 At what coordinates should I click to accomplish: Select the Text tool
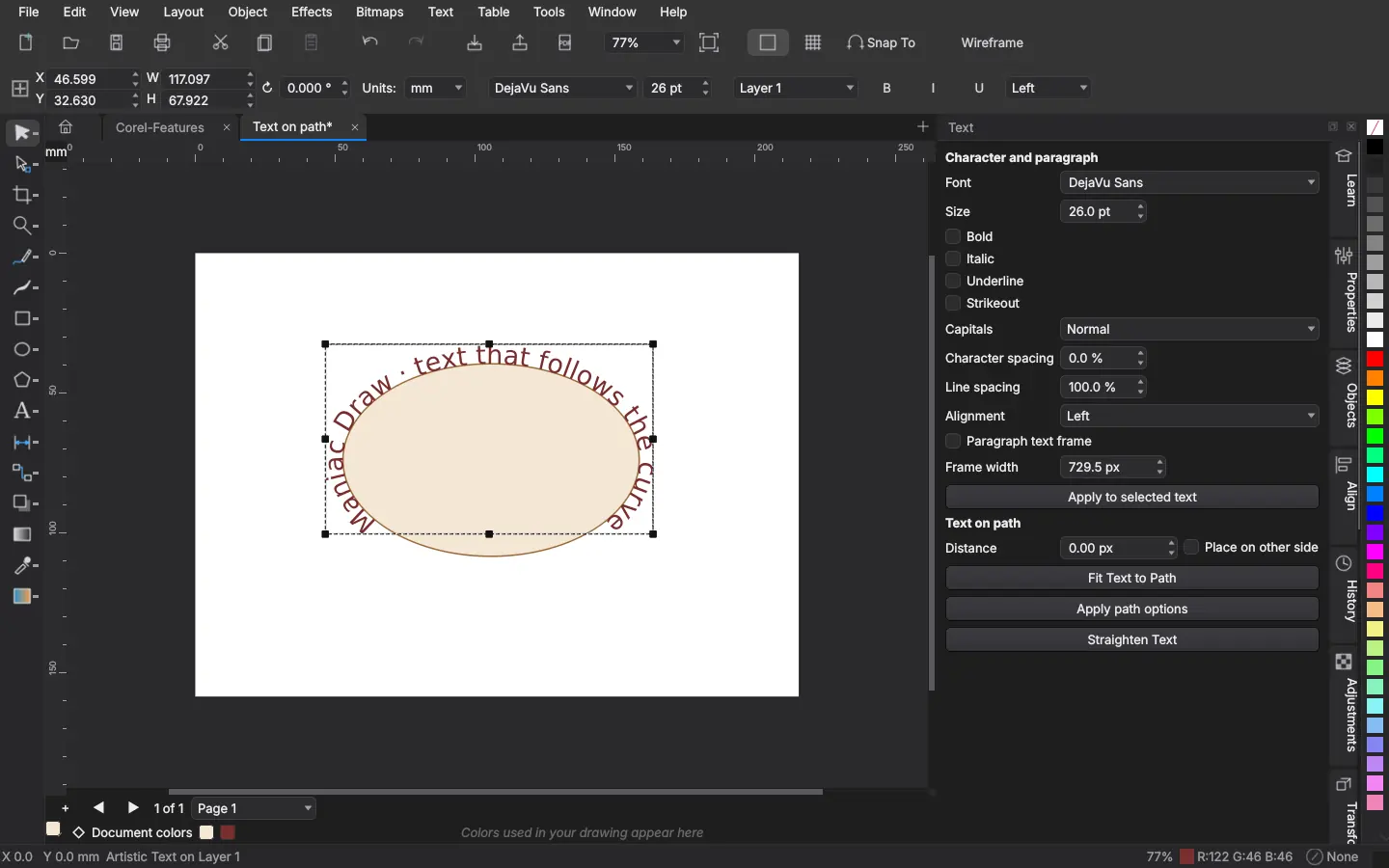point(24,412)
